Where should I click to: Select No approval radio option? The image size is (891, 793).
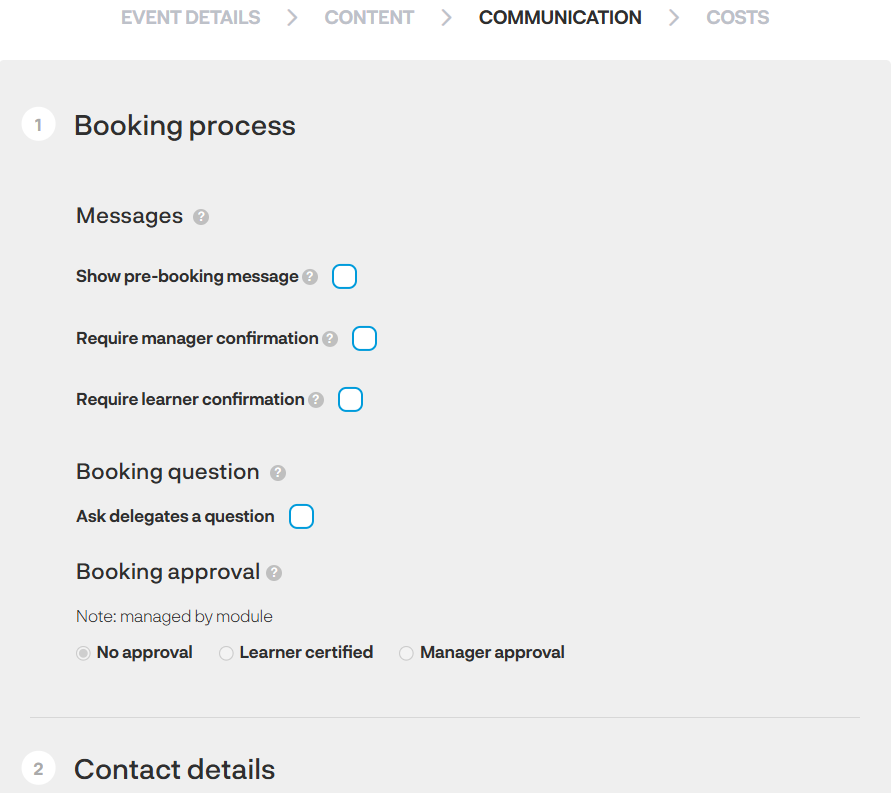click(x=83, y=653)
